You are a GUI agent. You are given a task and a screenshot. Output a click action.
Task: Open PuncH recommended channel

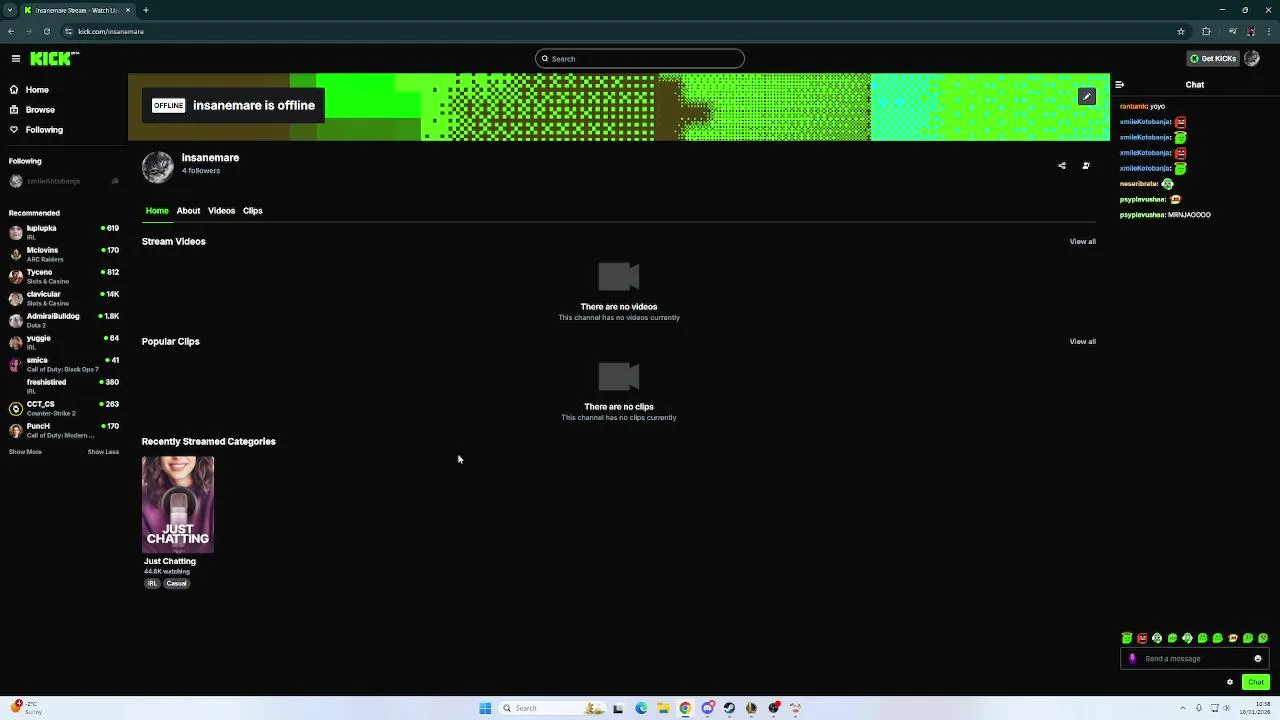click(63, 430)
